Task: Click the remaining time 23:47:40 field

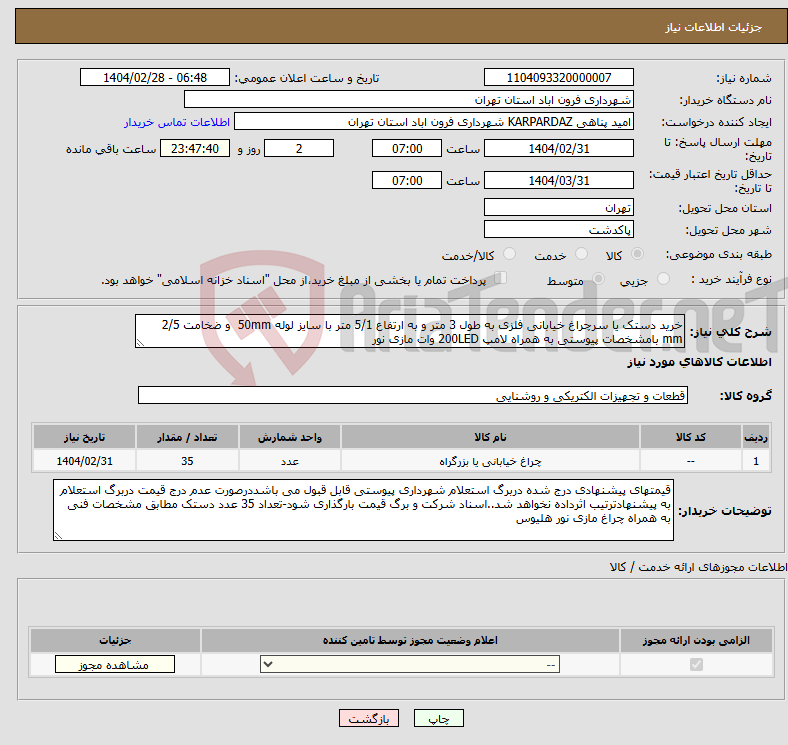Action: 195,148
